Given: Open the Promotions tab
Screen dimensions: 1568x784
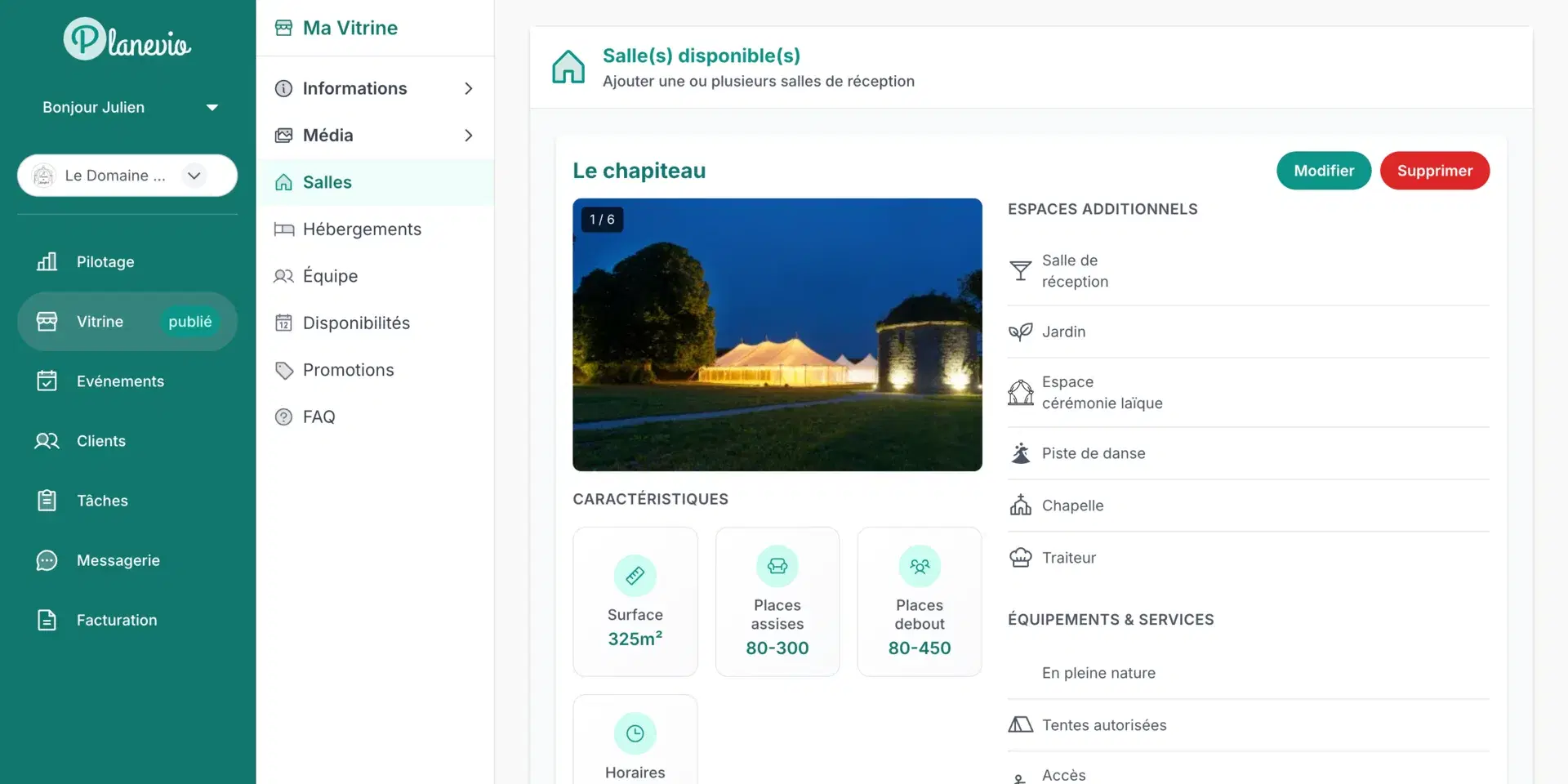Looking at the screenshot, I should coord(375,370).
